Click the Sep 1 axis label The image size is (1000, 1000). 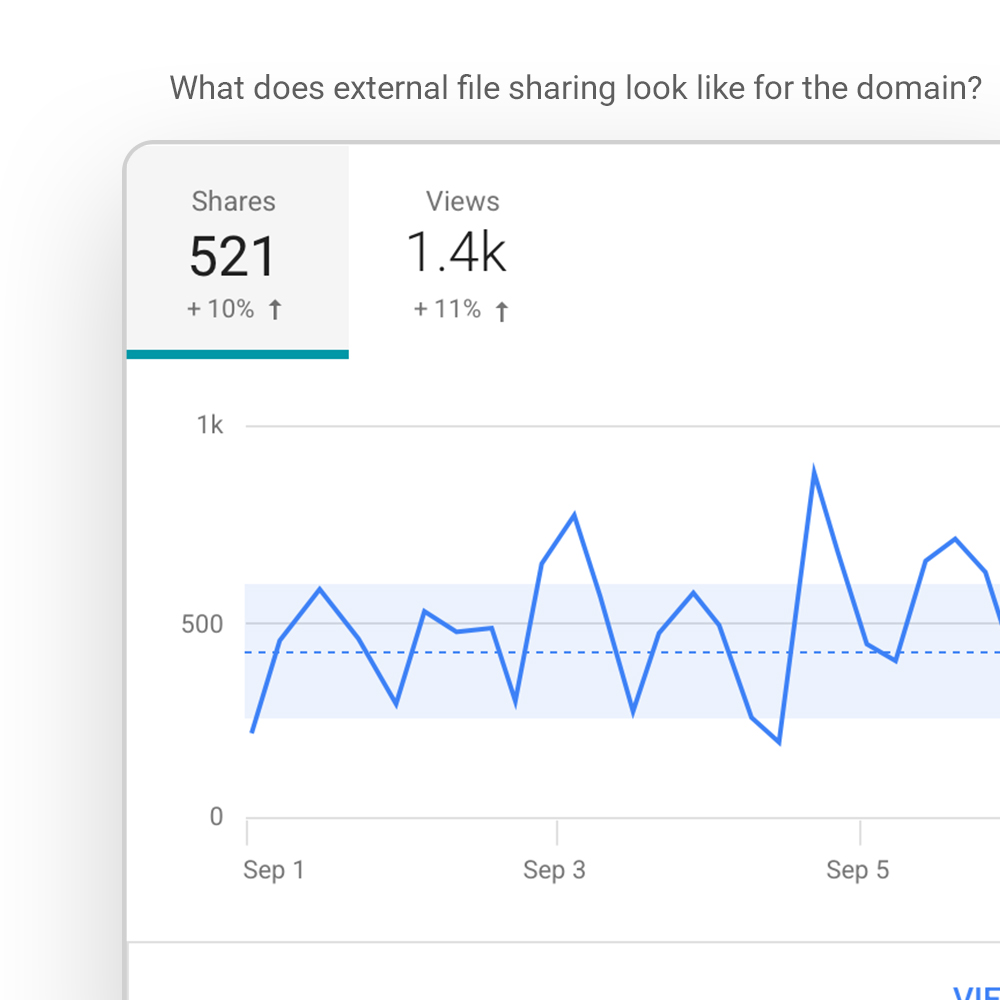click(x=274, y=870)
